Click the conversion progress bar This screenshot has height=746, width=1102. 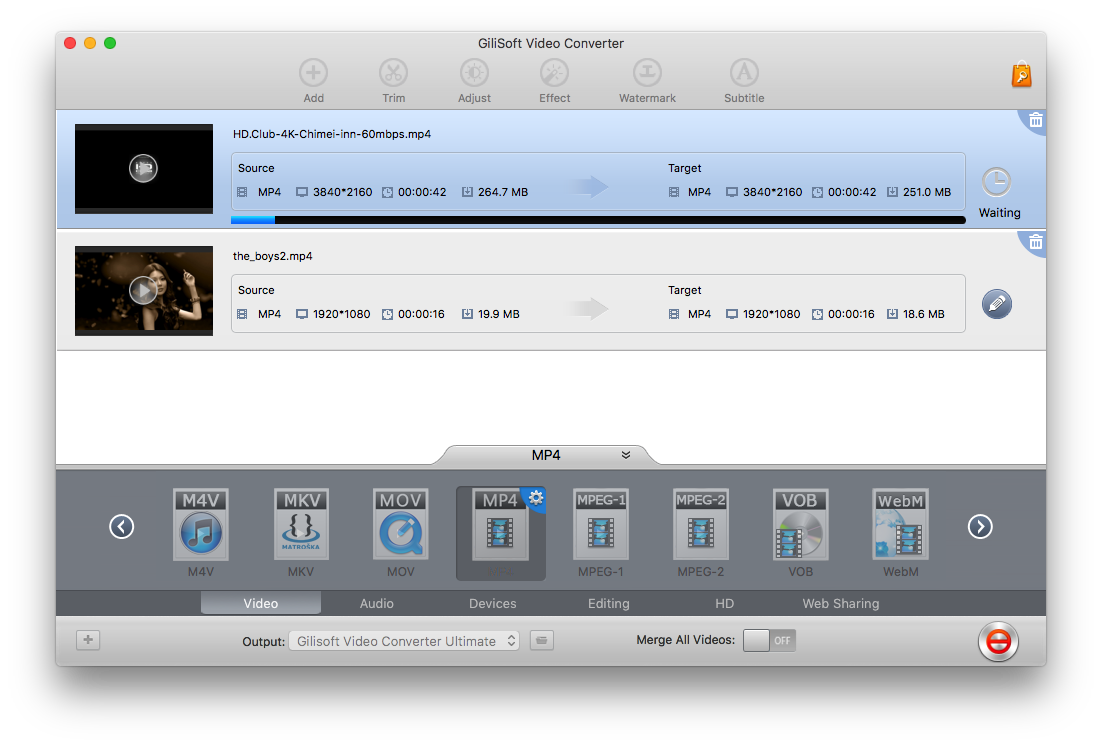pos(598,220)
